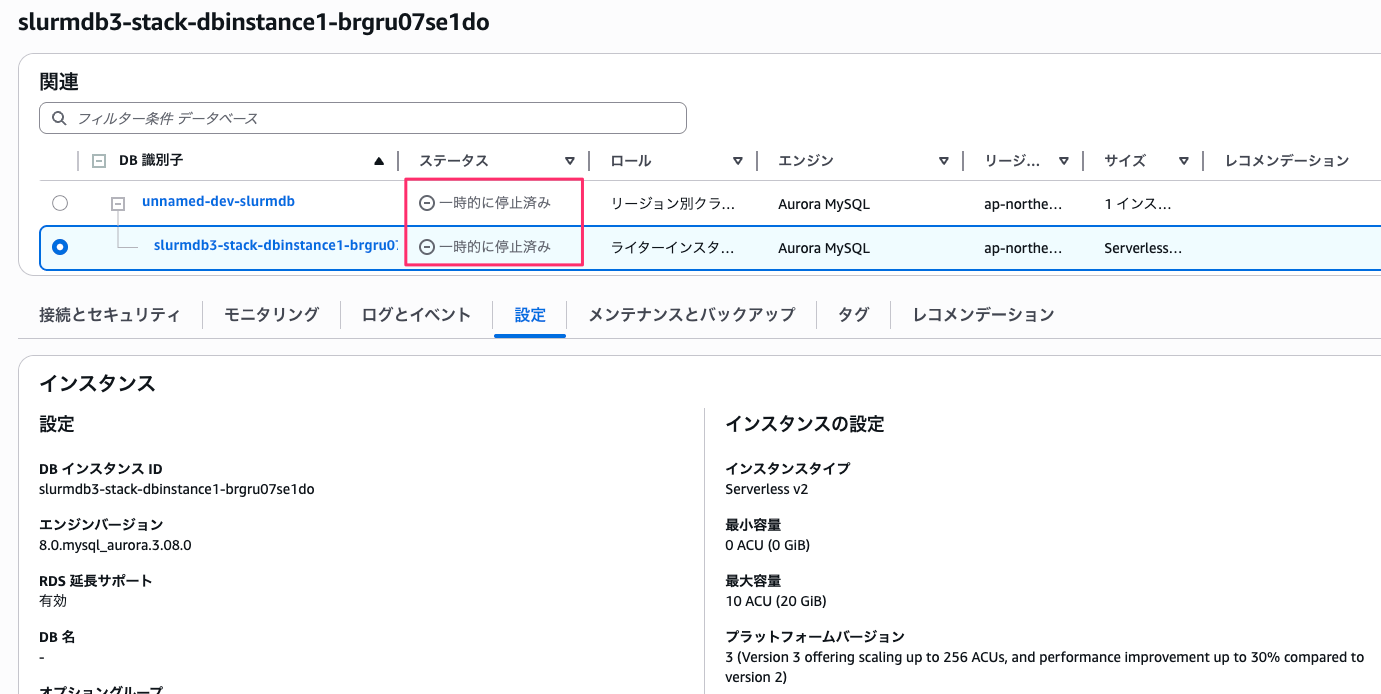Open the ステータス column filter dropdown
1381x694 pixels.
point(569,160)
